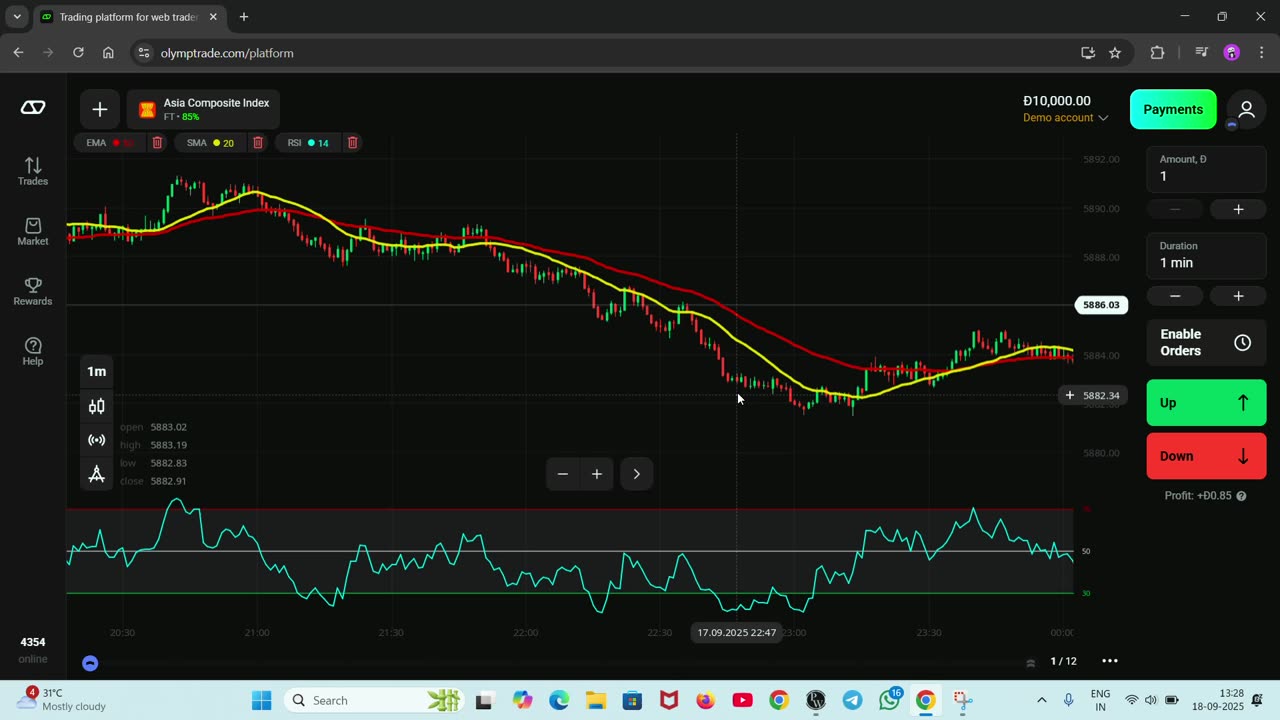1280x720 pixels.
Task: Click the 5886.03 current price label
Action: tap(1101, 305)
